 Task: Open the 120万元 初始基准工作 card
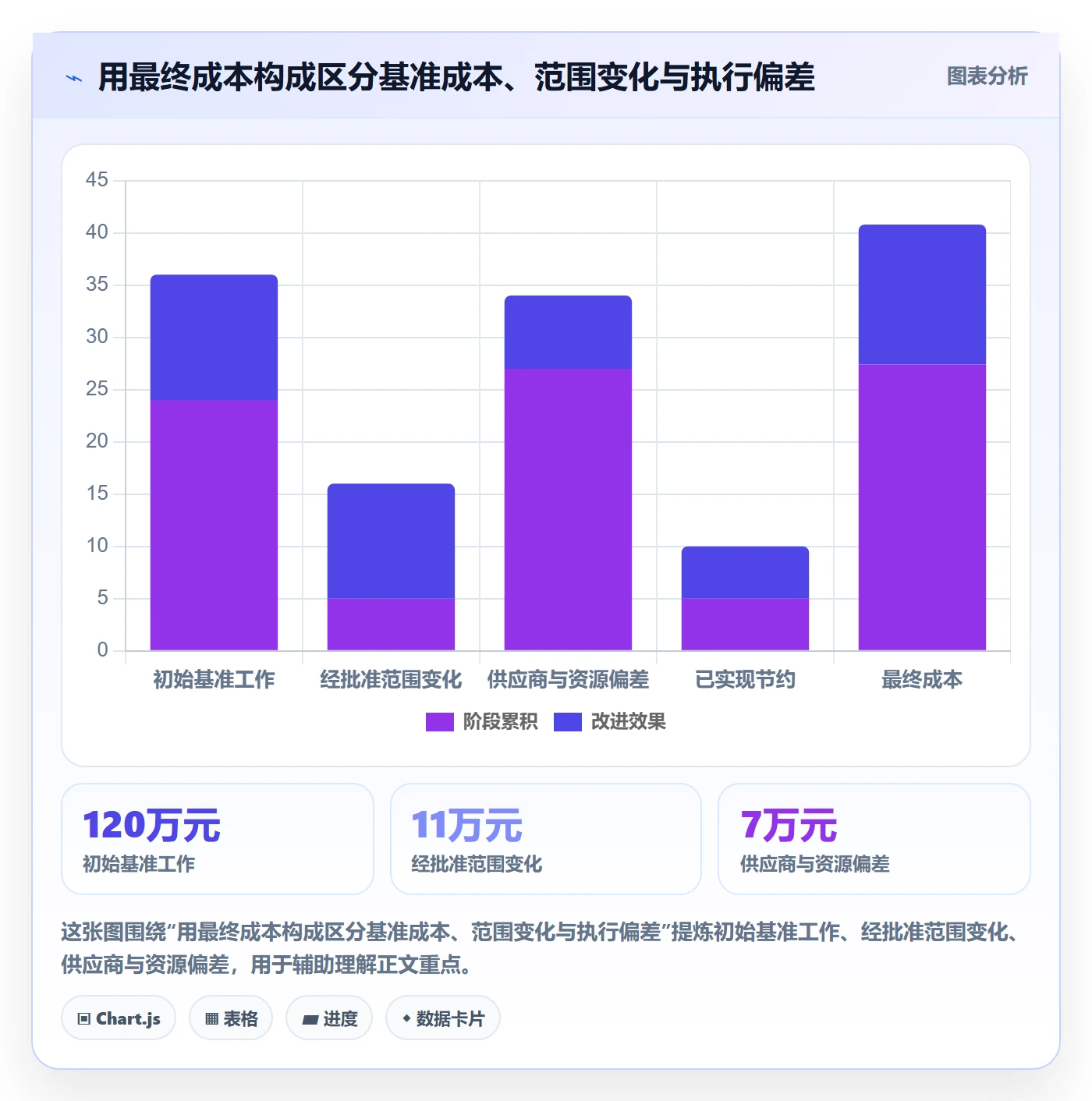218,839
